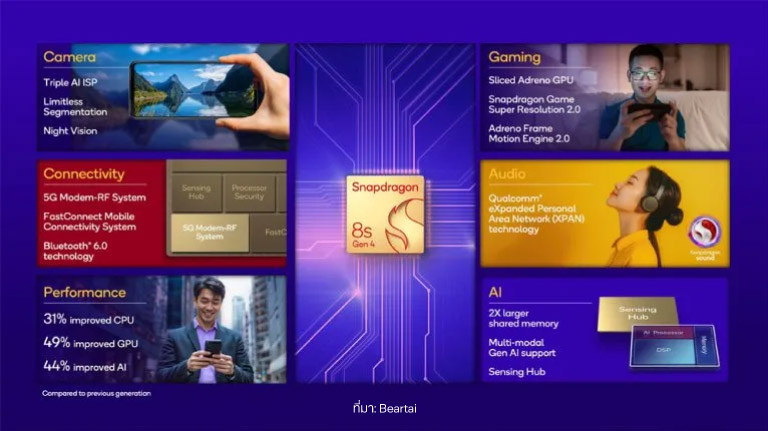Click the Audio heading

click(x=507, y=174)
